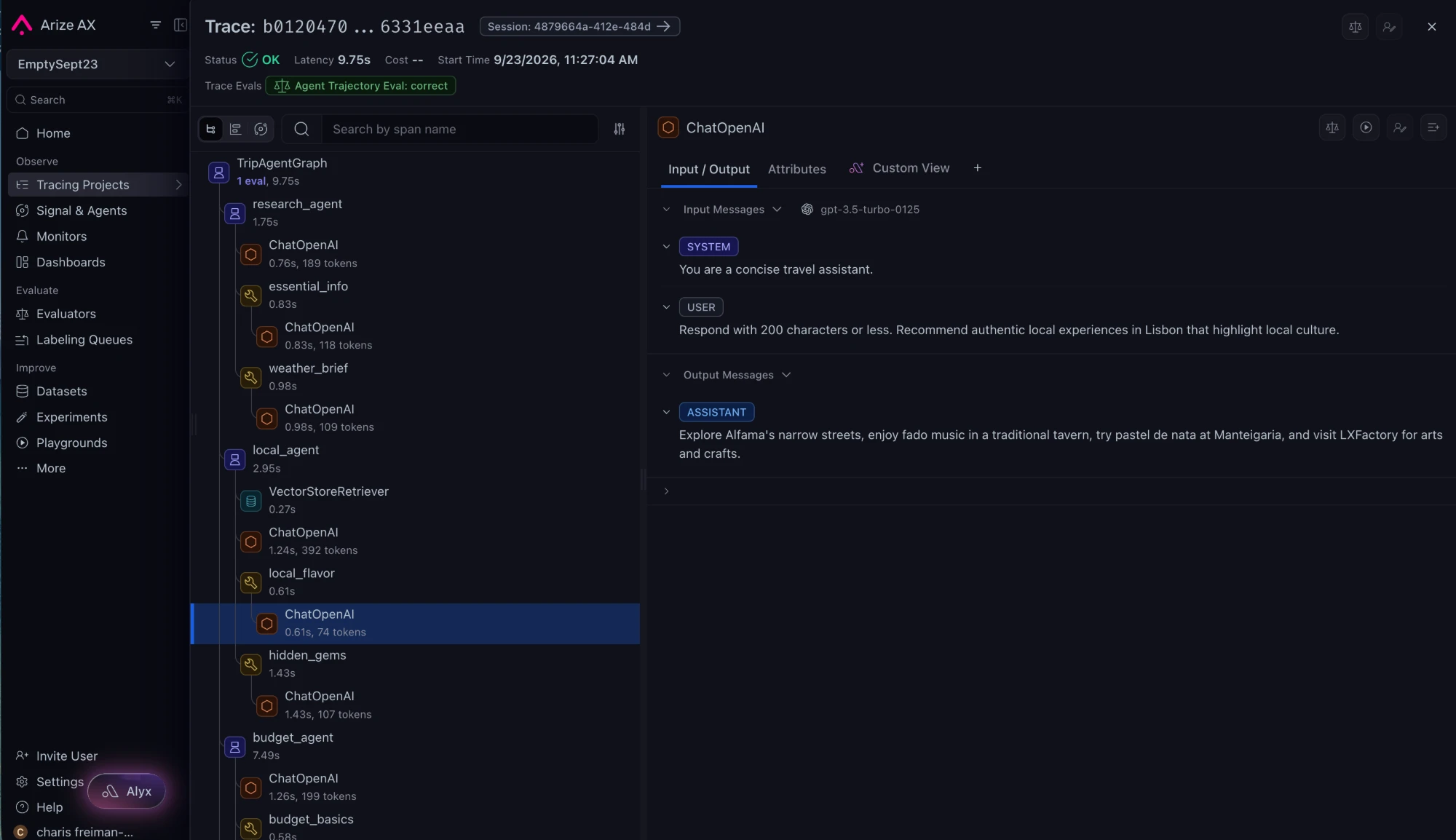
Task: Switch to the Attributes tab
Action: point(796,169)
